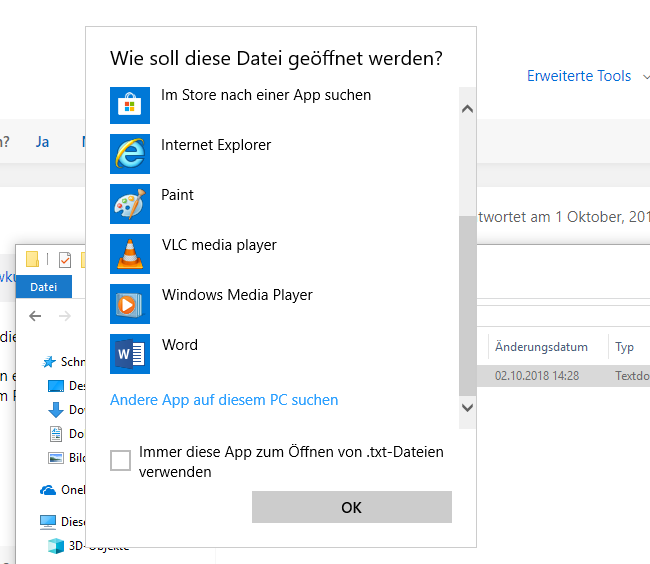Click the Explorer forward arrow
The width and height of the screenshot is (650, 564).
pyautogui.click(x=65, y=316)
